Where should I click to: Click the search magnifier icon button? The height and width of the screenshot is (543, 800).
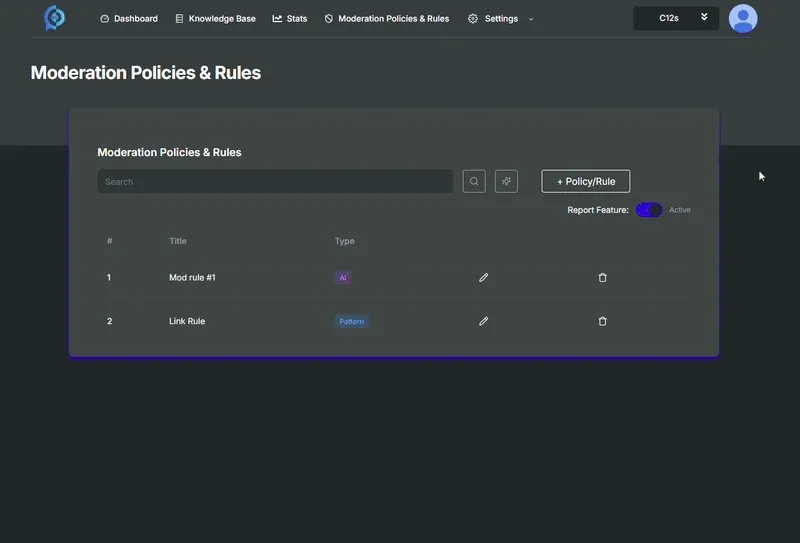pos(474,181)
